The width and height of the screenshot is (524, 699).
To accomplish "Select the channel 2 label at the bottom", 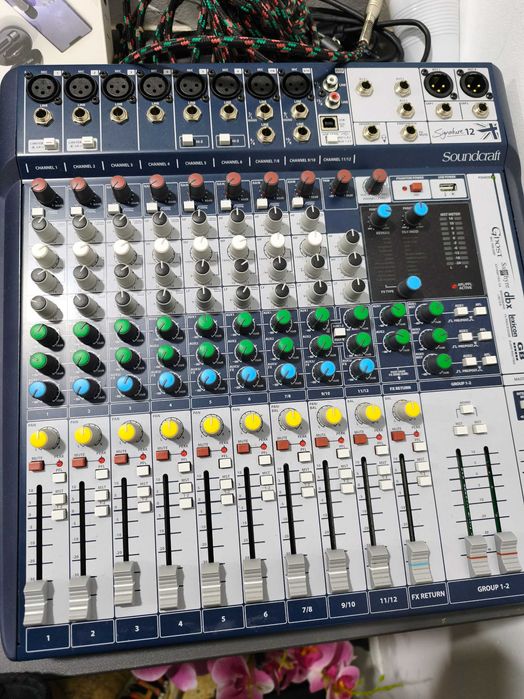I will [92, 633].
